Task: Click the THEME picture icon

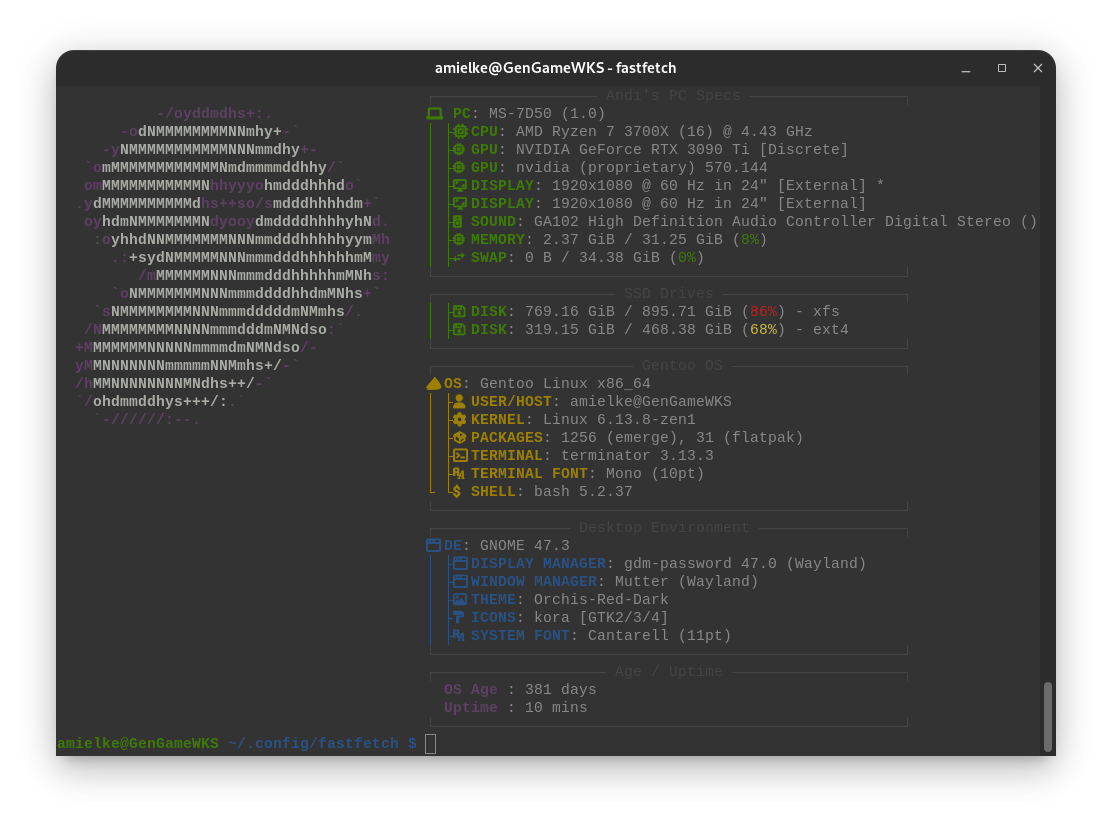Action: (460, 600)
